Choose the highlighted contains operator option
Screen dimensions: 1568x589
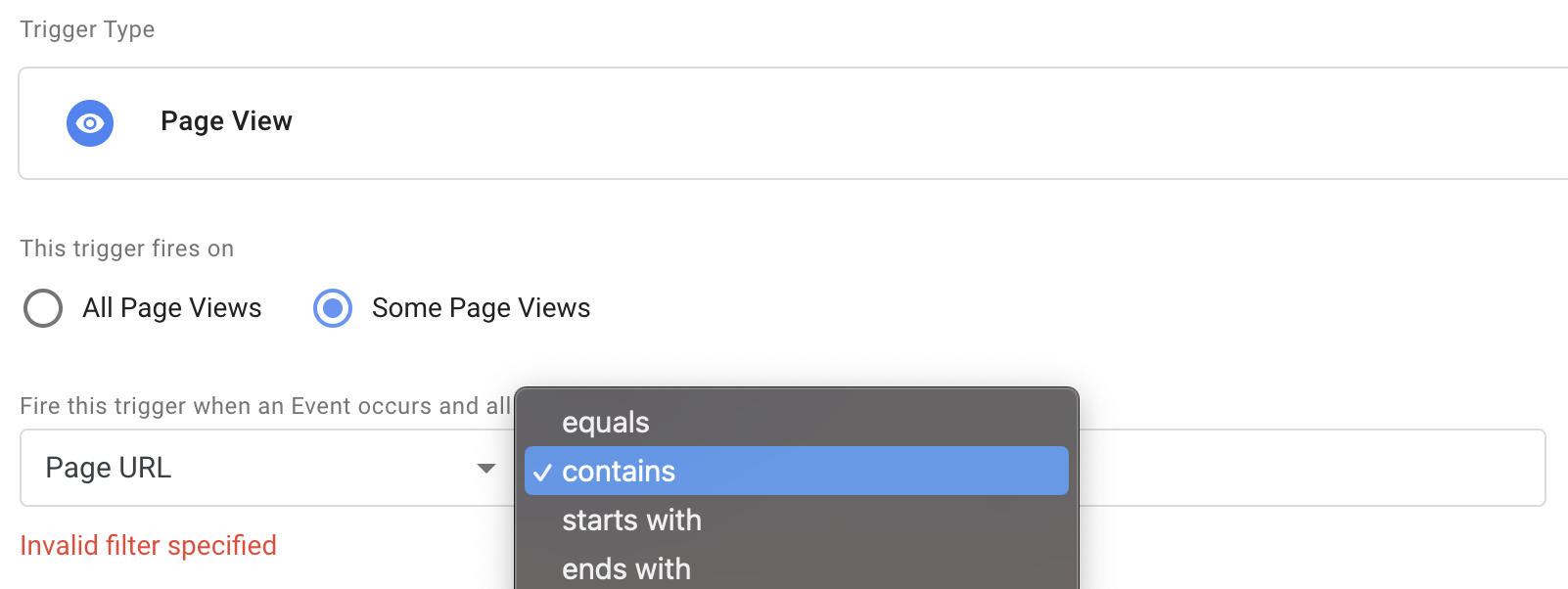tap(796, 471)
